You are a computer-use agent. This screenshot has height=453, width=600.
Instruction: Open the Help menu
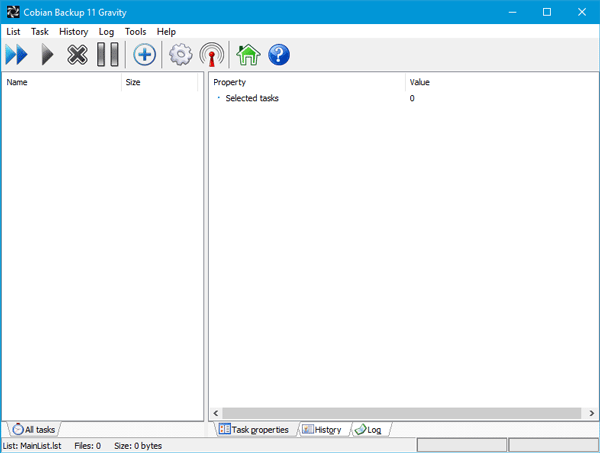click(166, 32)
